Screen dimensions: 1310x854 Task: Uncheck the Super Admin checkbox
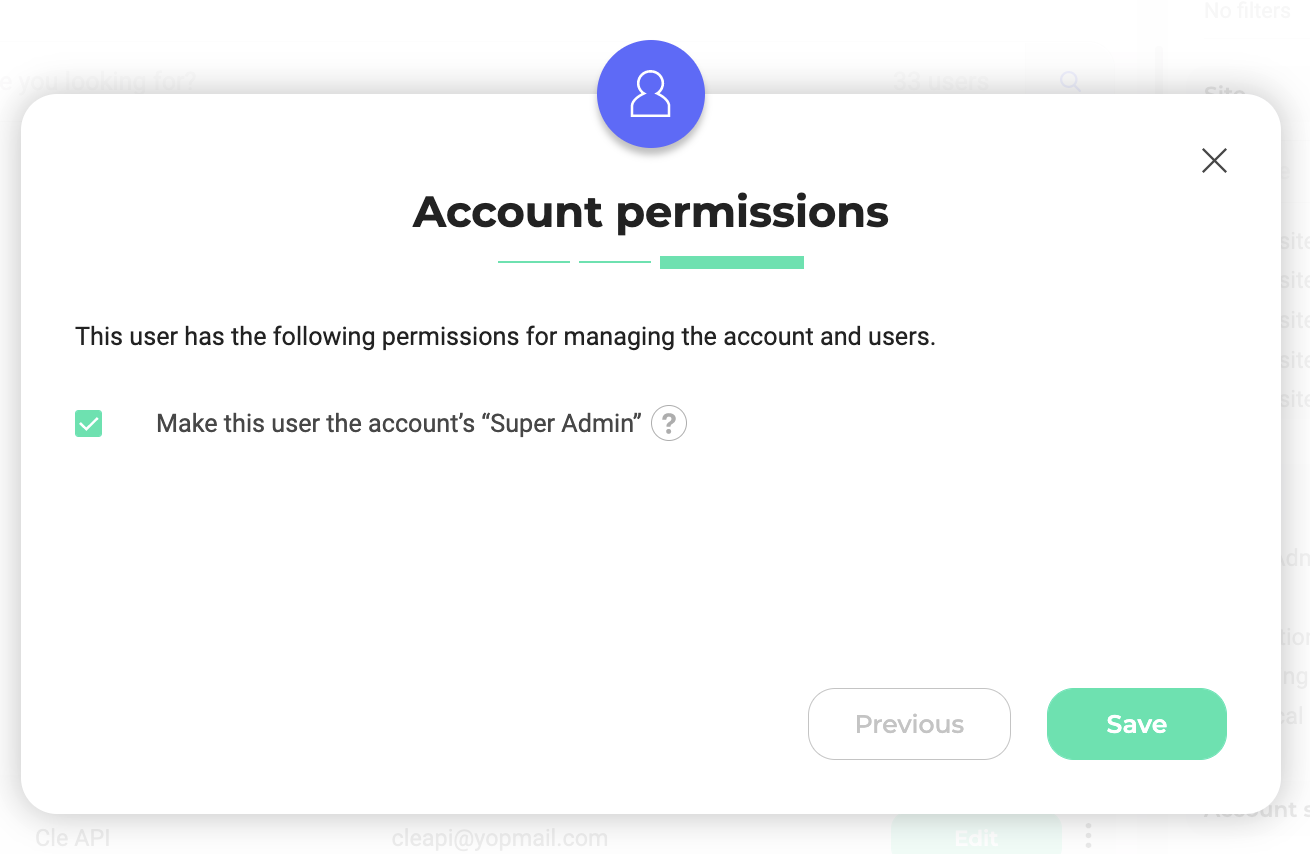tap(89, 424)
